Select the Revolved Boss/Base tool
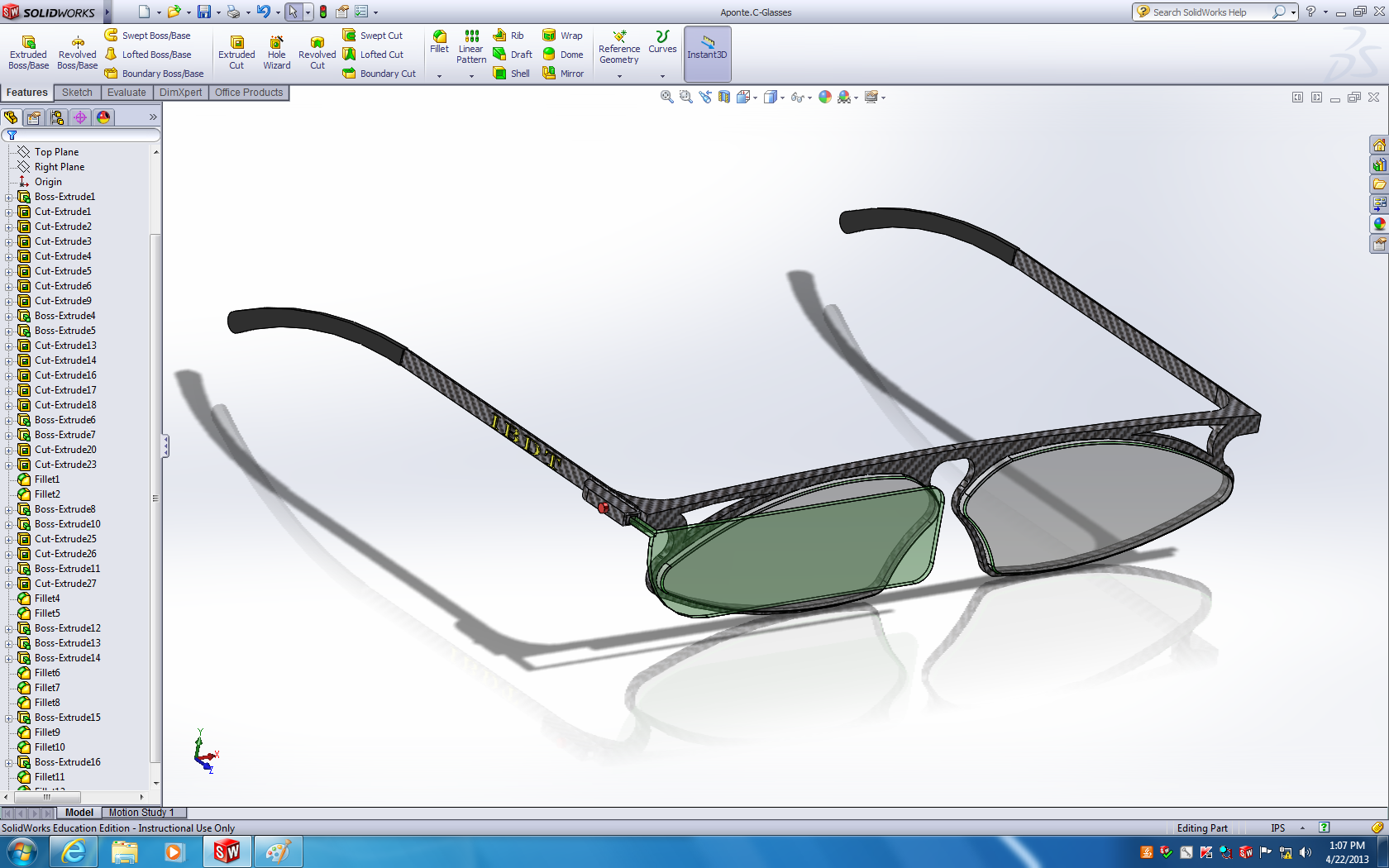The width and height of the screenshot is (1389, 868). [x=77, y=53]
